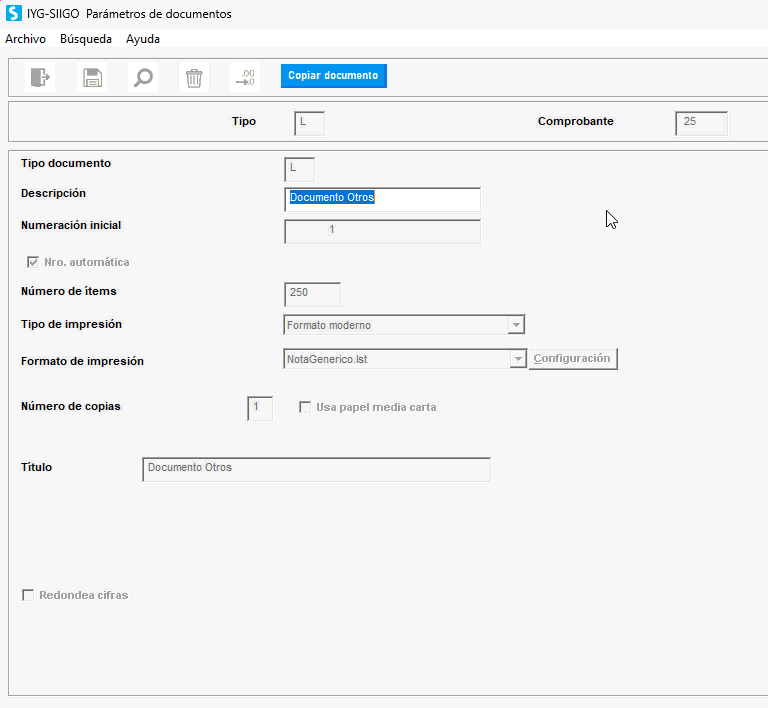Select the Número de ítems field
Viewport: 768px width, 708px height.
(x=312, y=294)
